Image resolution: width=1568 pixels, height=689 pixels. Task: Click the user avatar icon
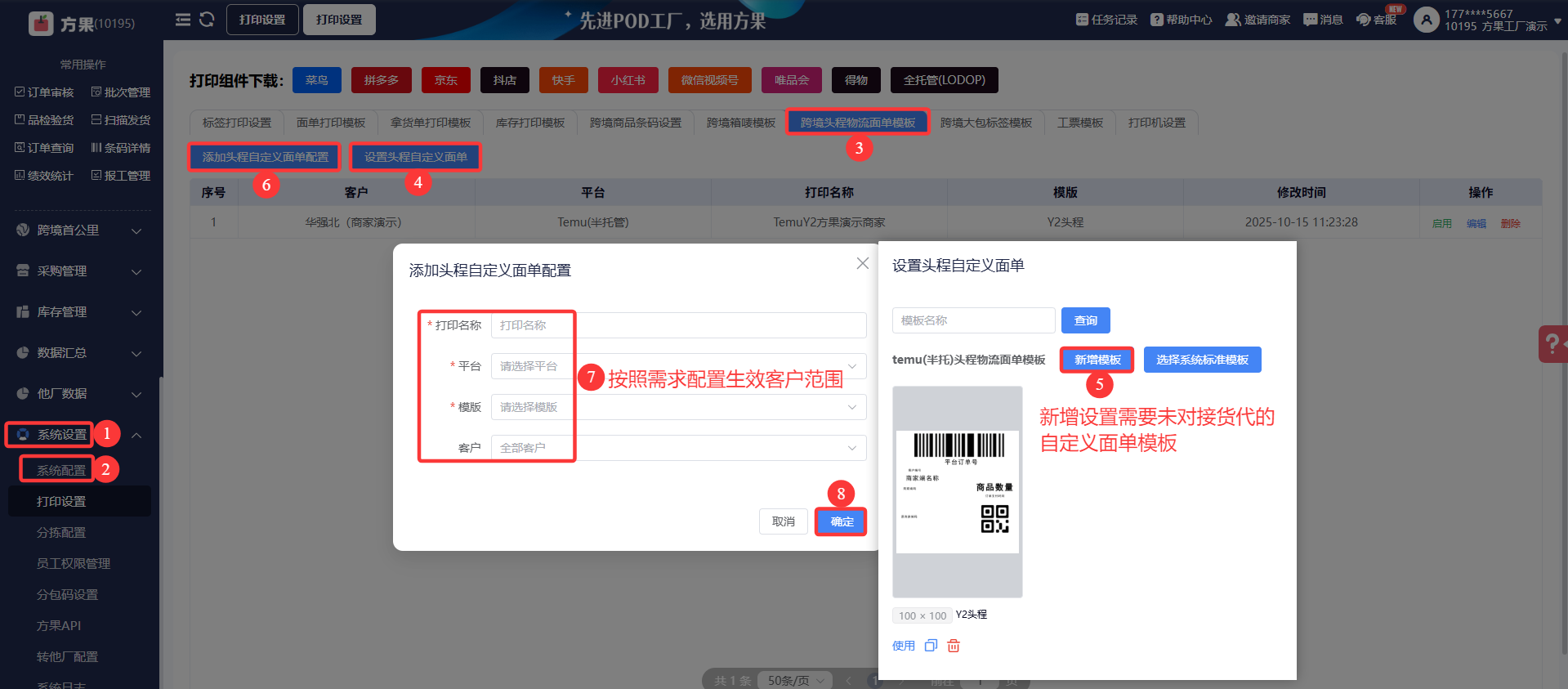pyautogui.click(x=1426, y=20)
